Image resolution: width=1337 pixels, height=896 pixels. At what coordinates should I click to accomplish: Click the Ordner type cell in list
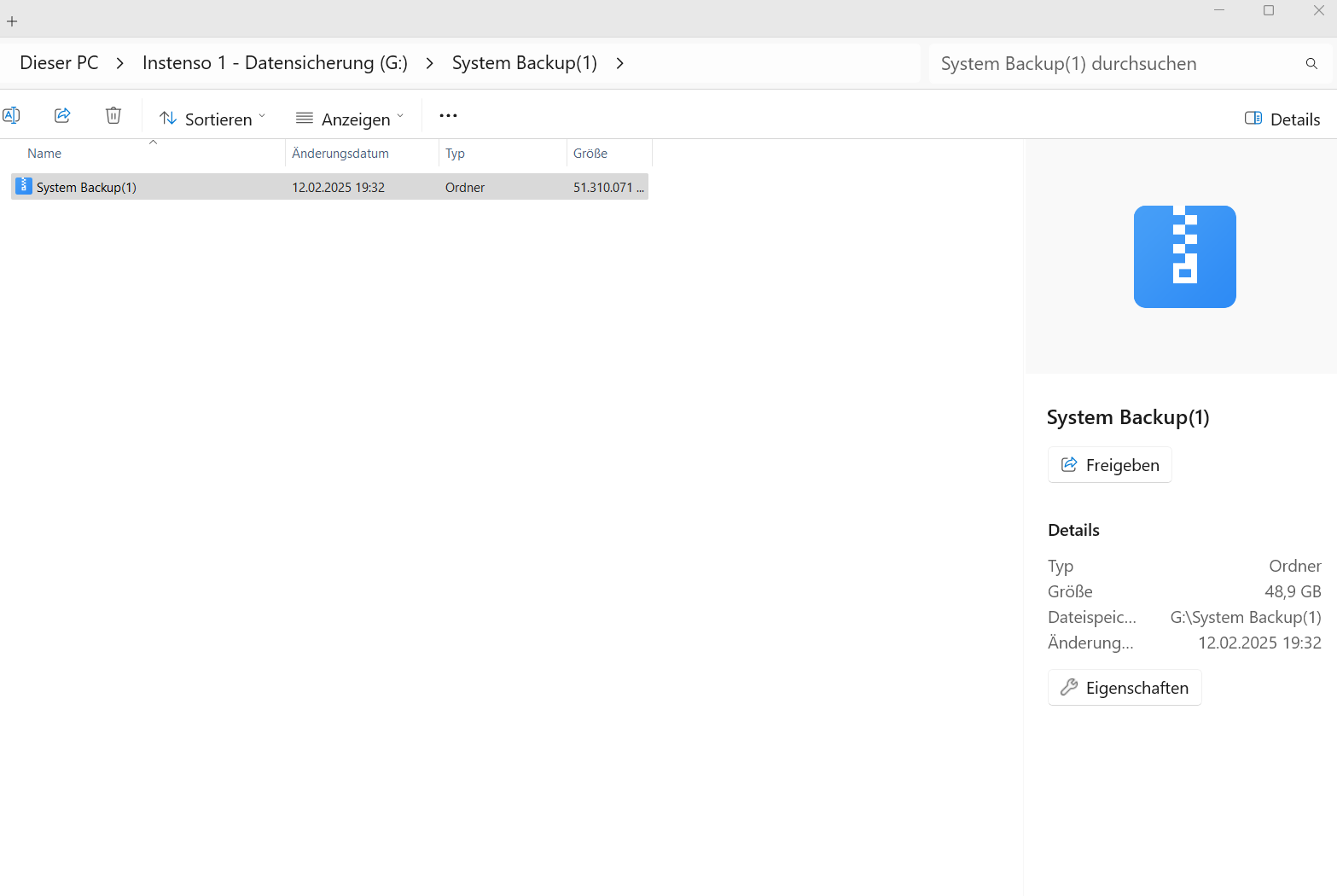465,188
